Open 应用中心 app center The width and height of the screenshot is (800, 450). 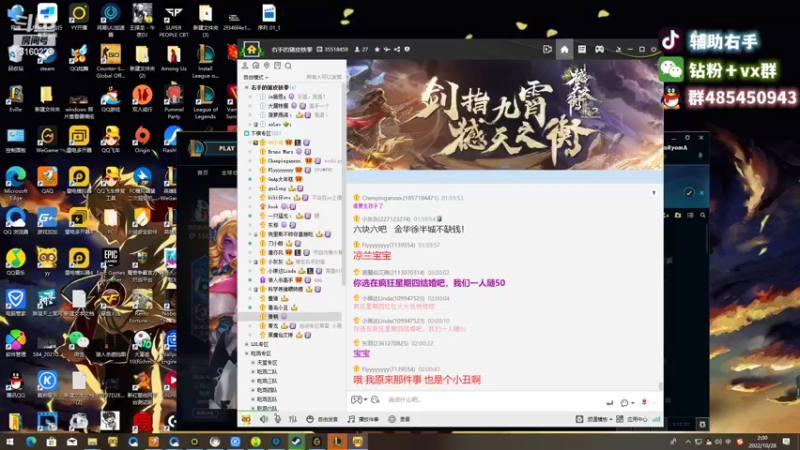[632, 419]
